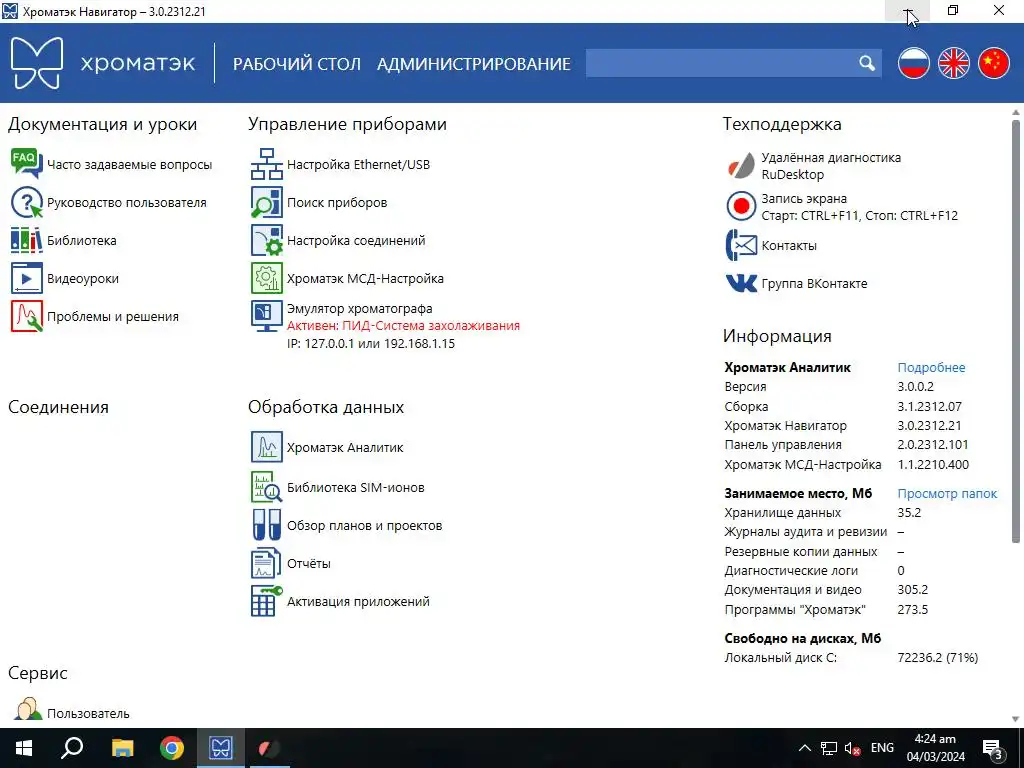1024x768 pixels.
Task: Open File Explorer from the taskbar
Action: coord(122,748)
